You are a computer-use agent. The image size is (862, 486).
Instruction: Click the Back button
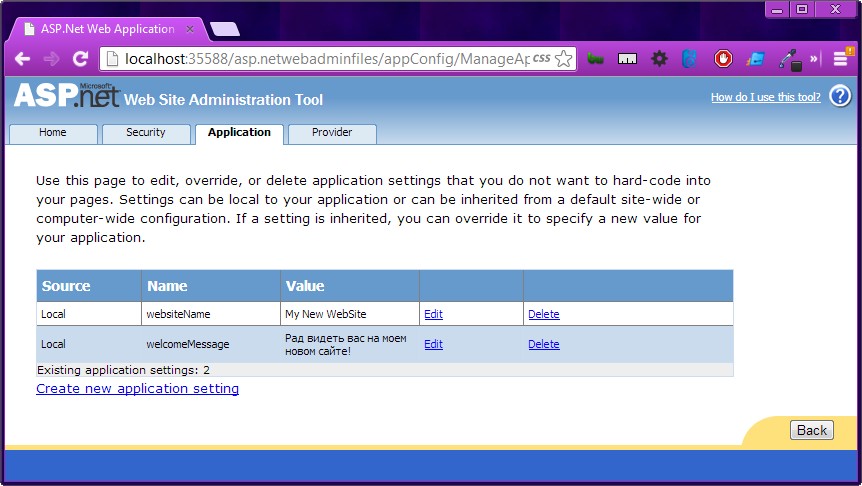point(811,430)
